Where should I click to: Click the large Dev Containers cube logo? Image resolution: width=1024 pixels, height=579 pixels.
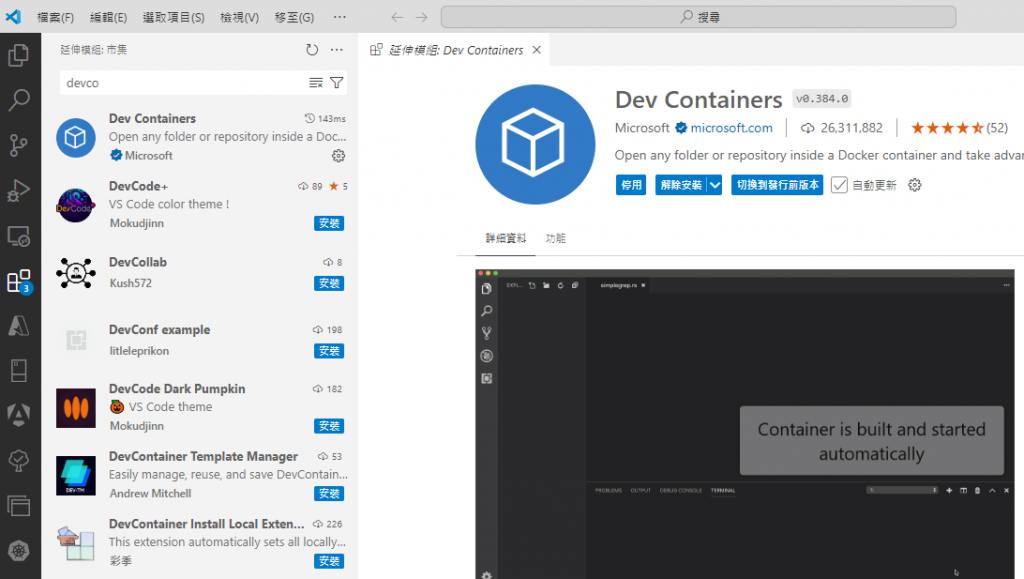click(536, 144)
